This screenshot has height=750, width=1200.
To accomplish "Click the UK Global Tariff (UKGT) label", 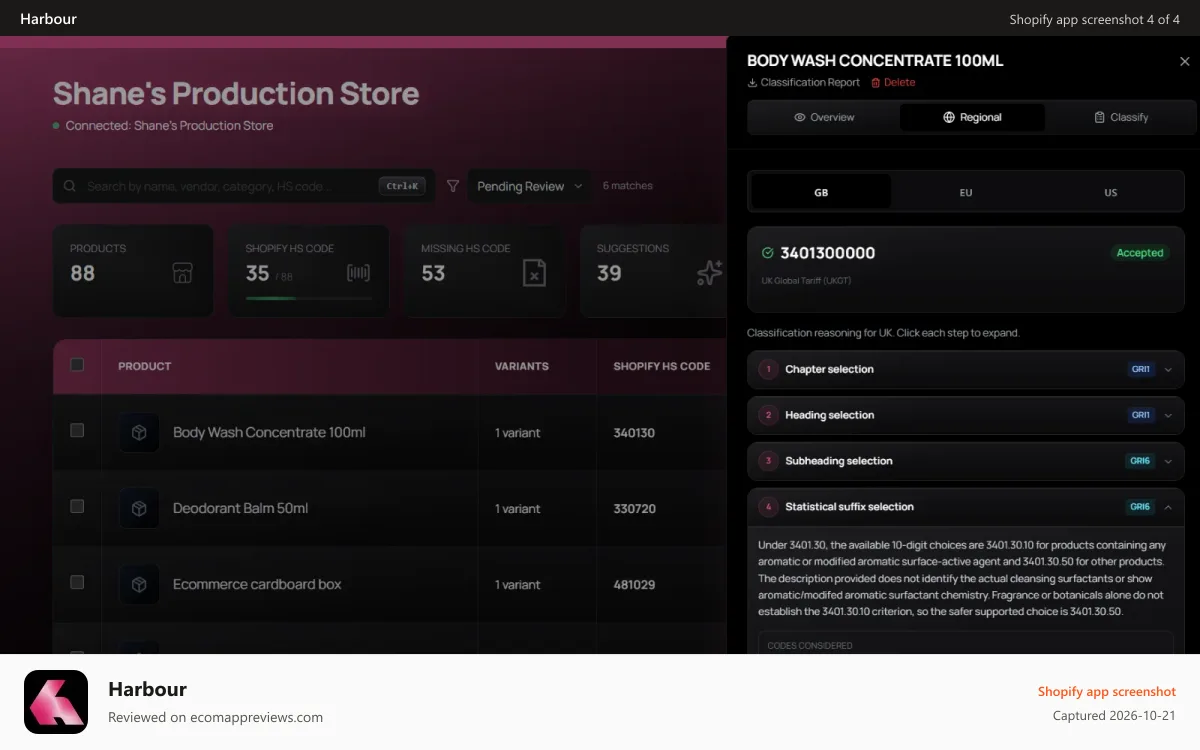I will coord(806,281).
